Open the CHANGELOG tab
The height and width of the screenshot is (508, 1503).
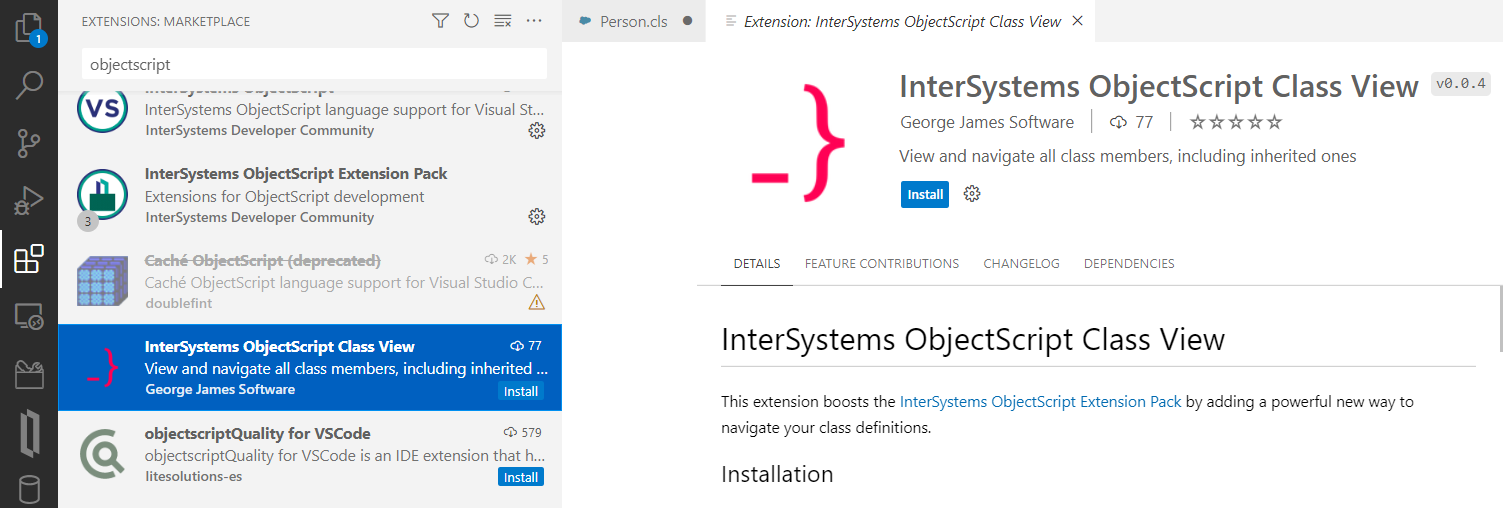1021,264
